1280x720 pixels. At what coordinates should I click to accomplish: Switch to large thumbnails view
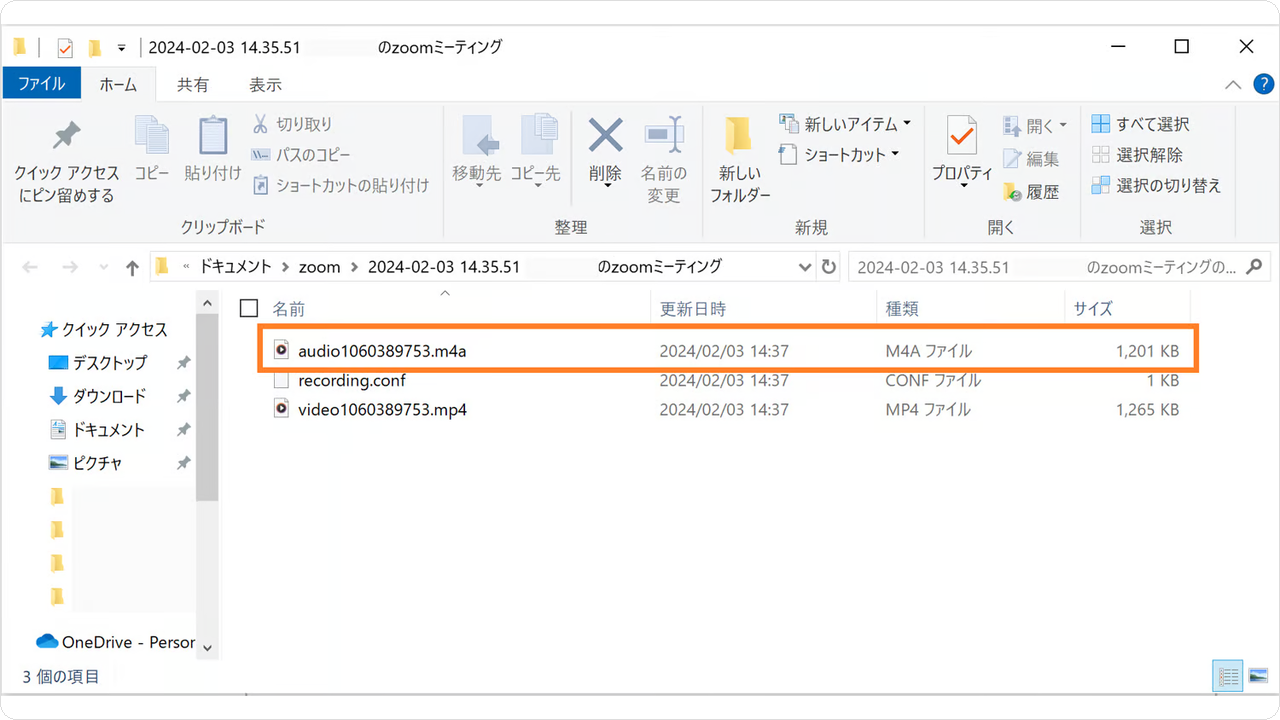pos(1258,677)
